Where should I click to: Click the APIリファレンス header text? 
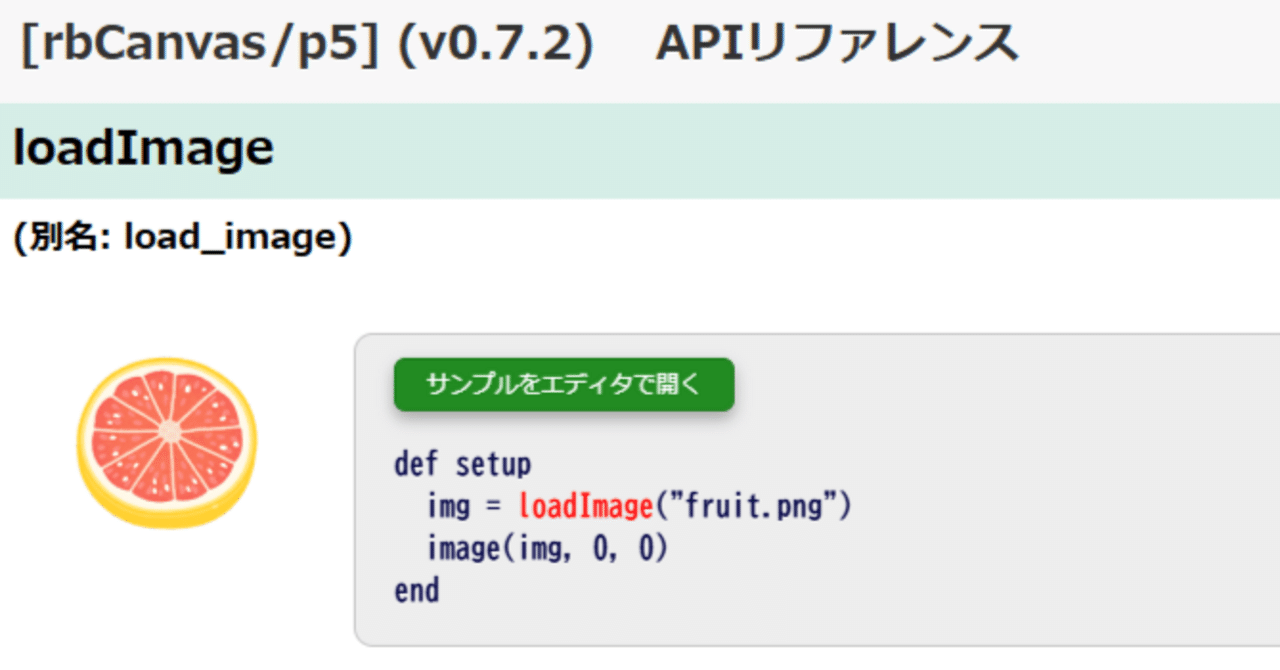(837, 45)
